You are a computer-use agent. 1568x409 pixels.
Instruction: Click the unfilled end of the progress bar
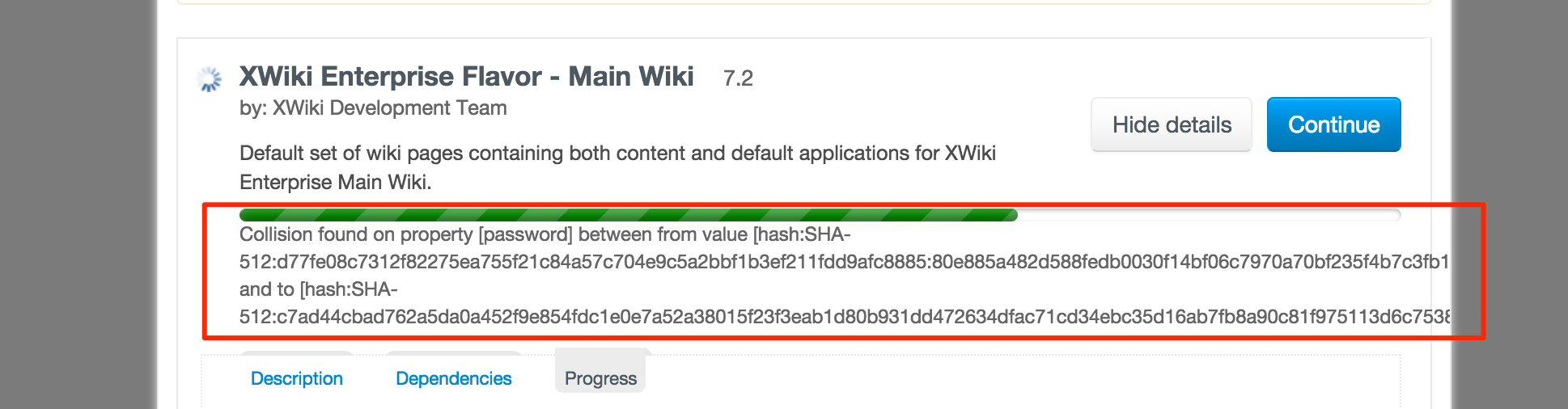[x=1208, y=215]
